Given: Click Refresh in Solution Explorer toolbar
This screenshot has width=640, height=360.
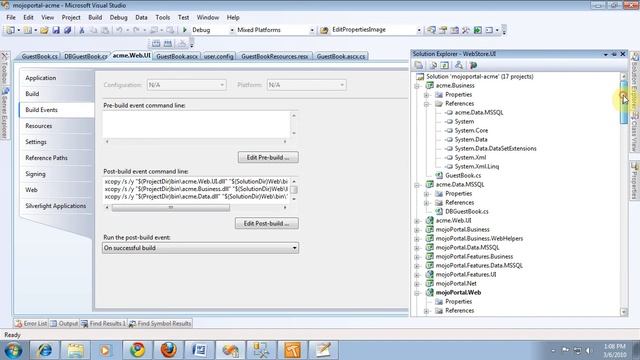Looking at the screenshot, I should click(444, 65).
